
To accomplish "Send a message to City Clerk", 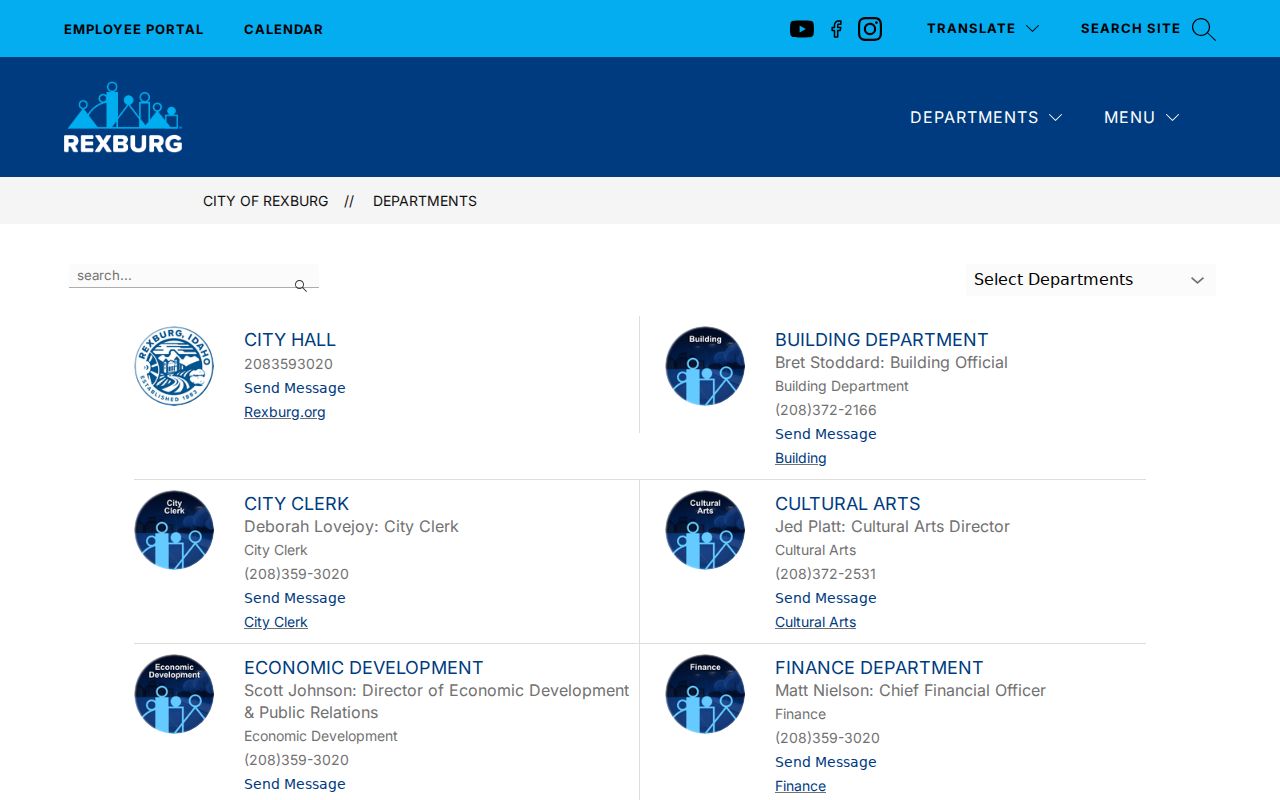I will pos(295,598).
